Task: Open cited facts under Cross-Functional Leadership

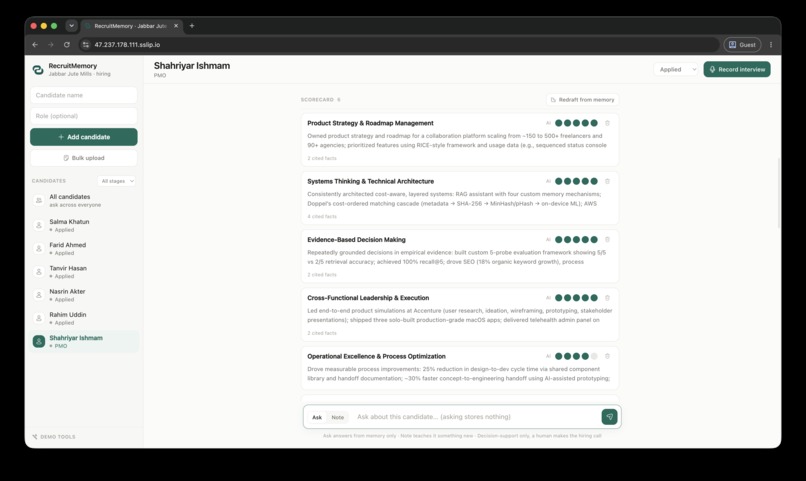Action: coord(322,333)
